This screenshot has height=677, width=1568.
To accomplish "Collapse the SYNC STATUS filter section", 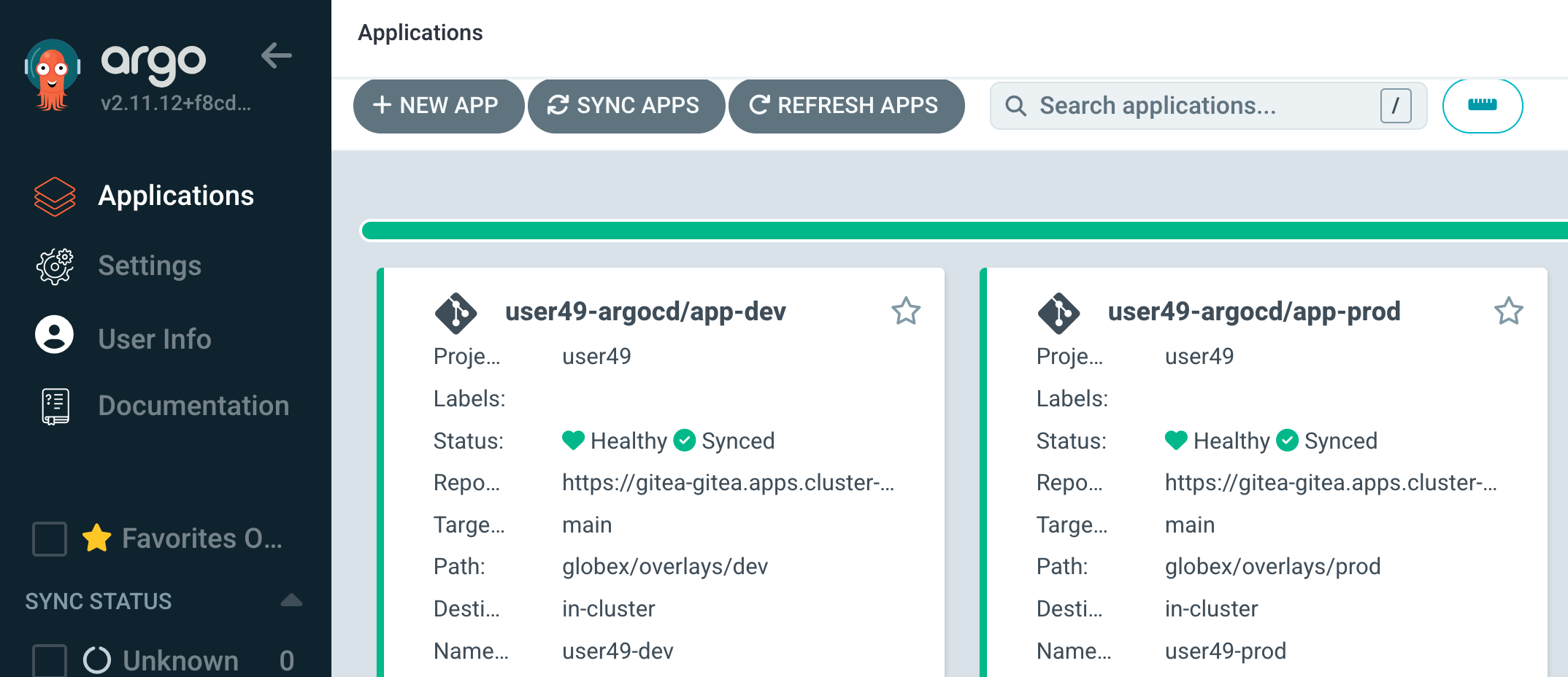I will tap(291, 600).
